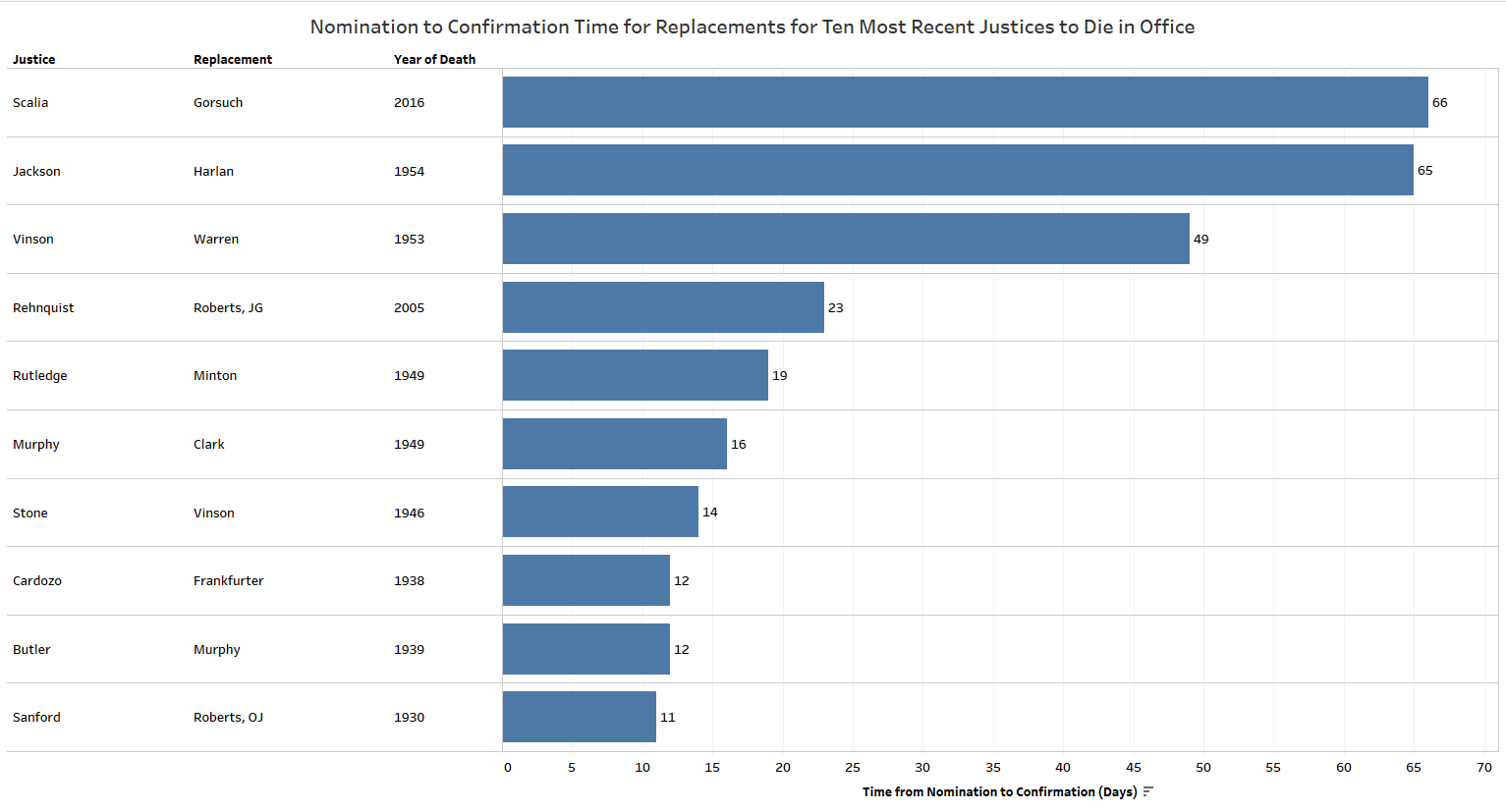
Task: Click the Replacement column header
Action: (233, 59)
